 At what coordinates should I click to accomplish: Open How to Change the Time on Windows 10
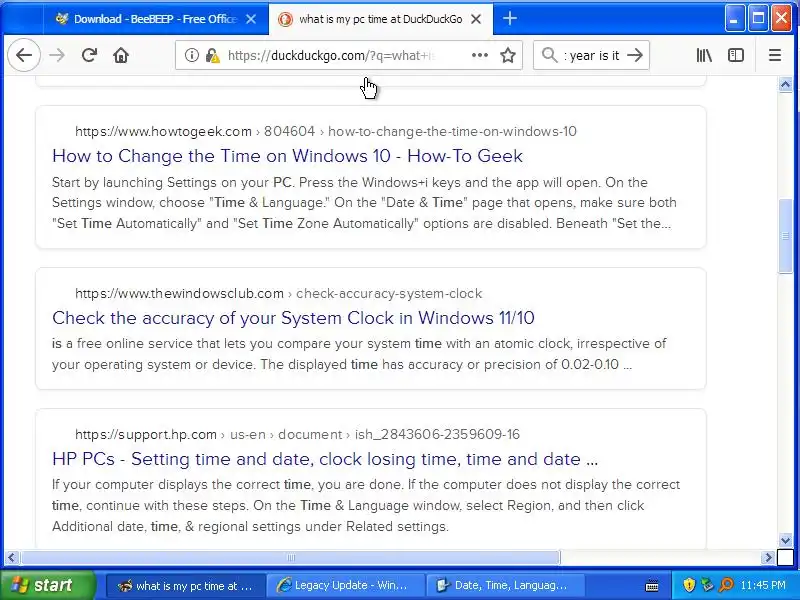coord(287,156)
